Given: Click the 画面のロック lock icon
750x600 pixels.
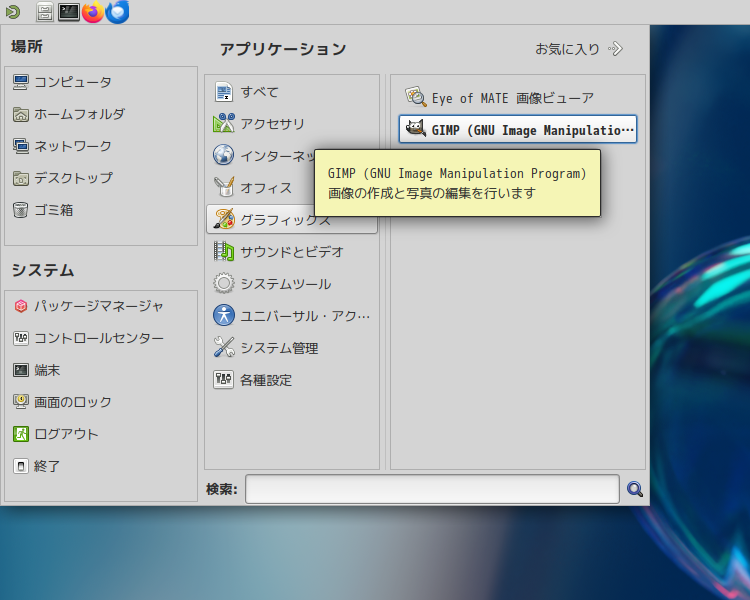Looking at the screenshot, I should point(21,402).
